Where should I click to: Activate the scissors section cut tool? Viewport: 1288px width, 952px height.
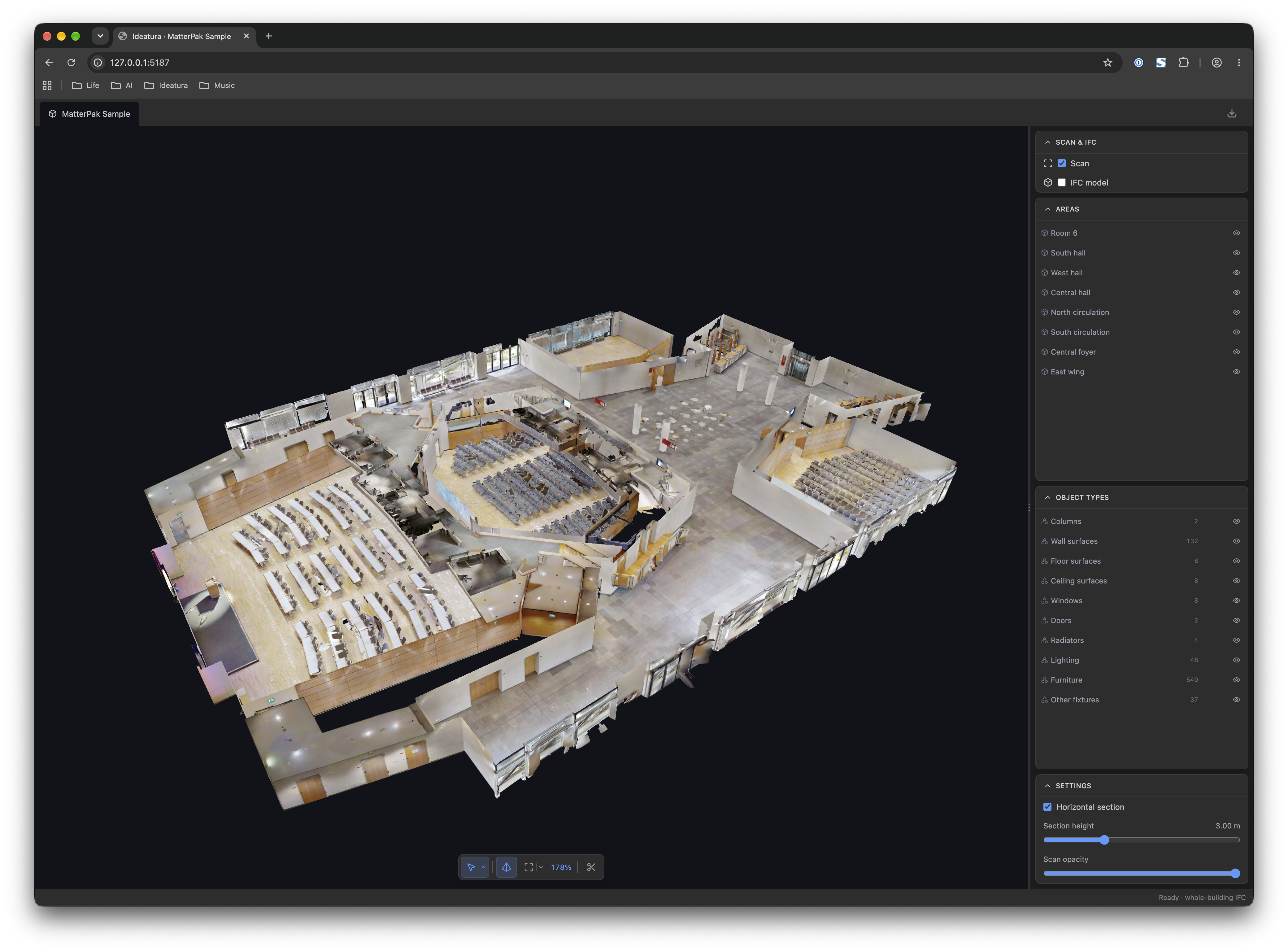pyautogui.click(x=591, y=867)
